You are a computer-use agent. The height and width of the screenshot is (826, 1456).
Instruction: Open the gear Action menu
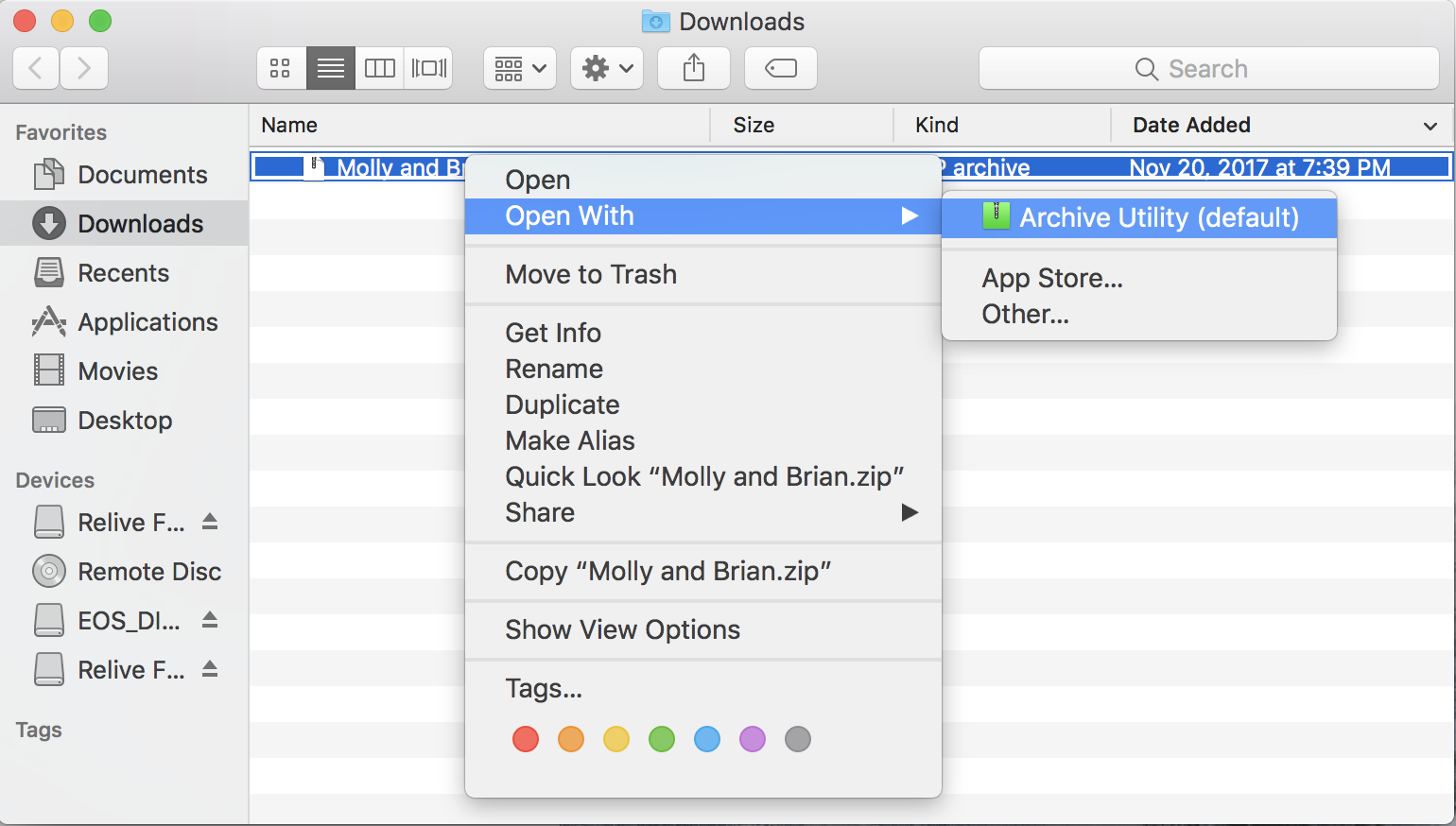pos(607,68)
